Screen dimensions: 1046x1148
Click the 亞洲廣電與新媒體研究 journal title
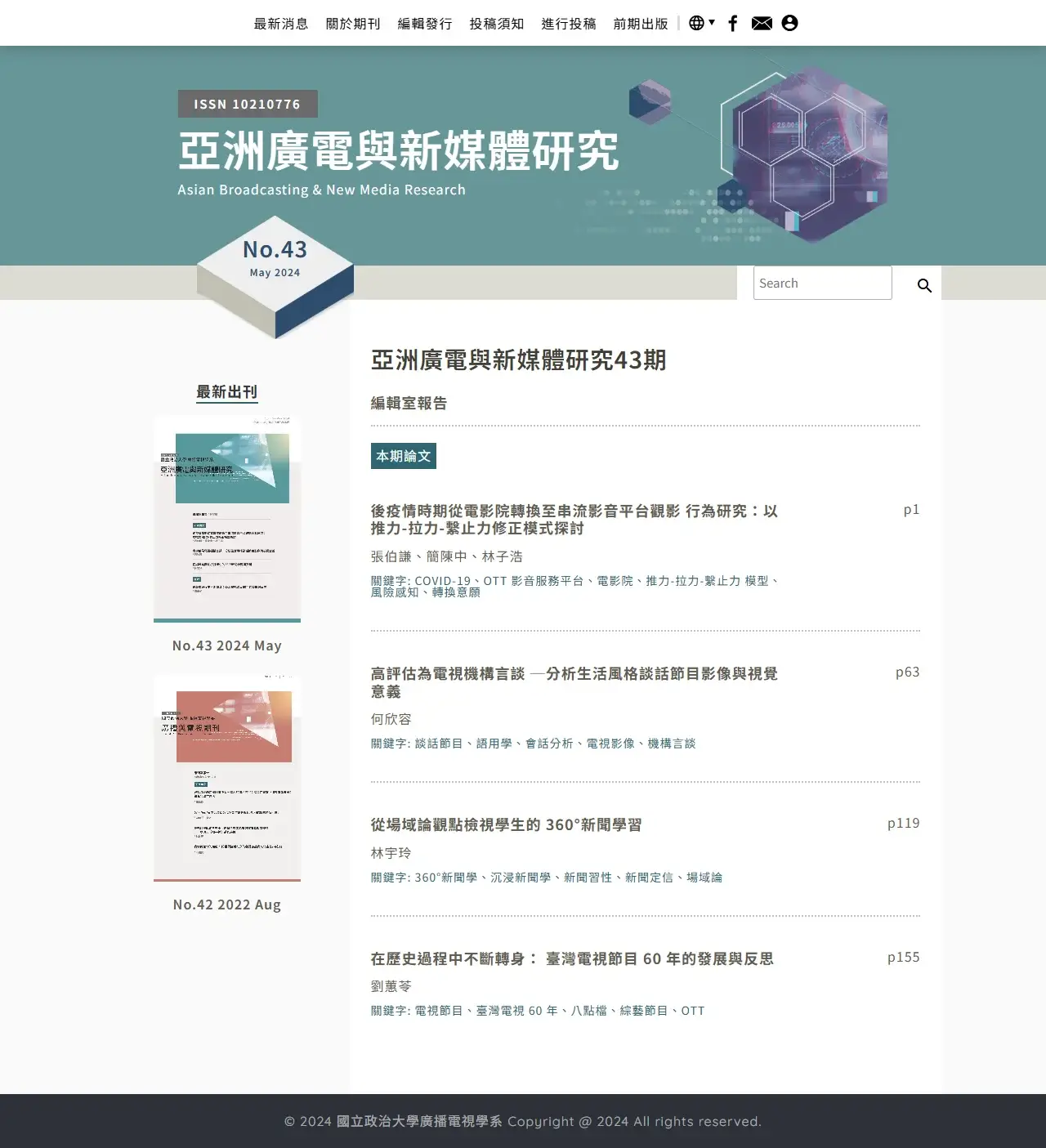click(399, 151)
